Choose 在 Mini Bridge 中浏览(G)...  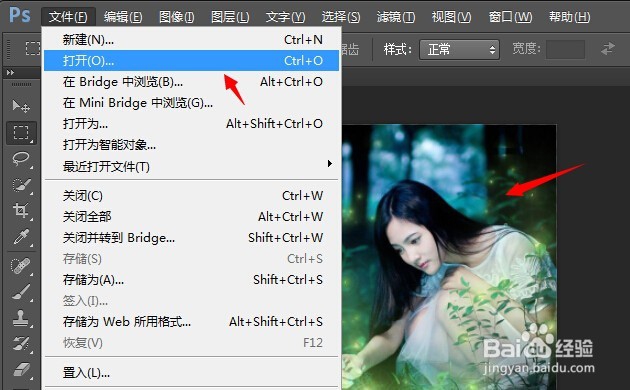point(191,103)
